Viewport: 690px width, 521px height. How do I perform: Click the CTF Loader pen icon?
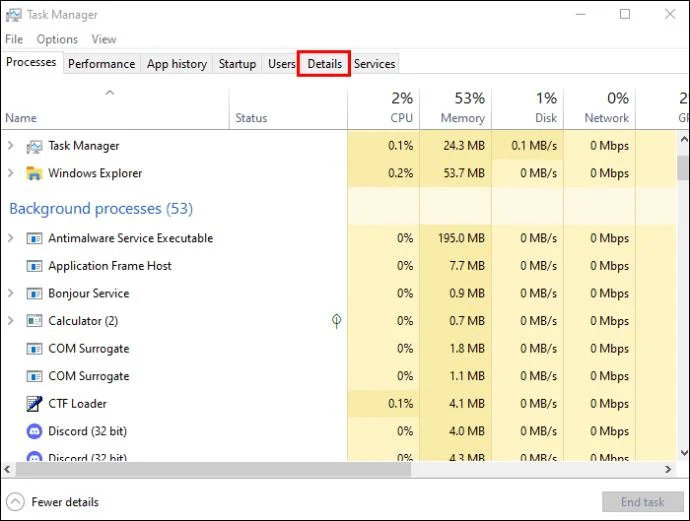pos(34,404)
